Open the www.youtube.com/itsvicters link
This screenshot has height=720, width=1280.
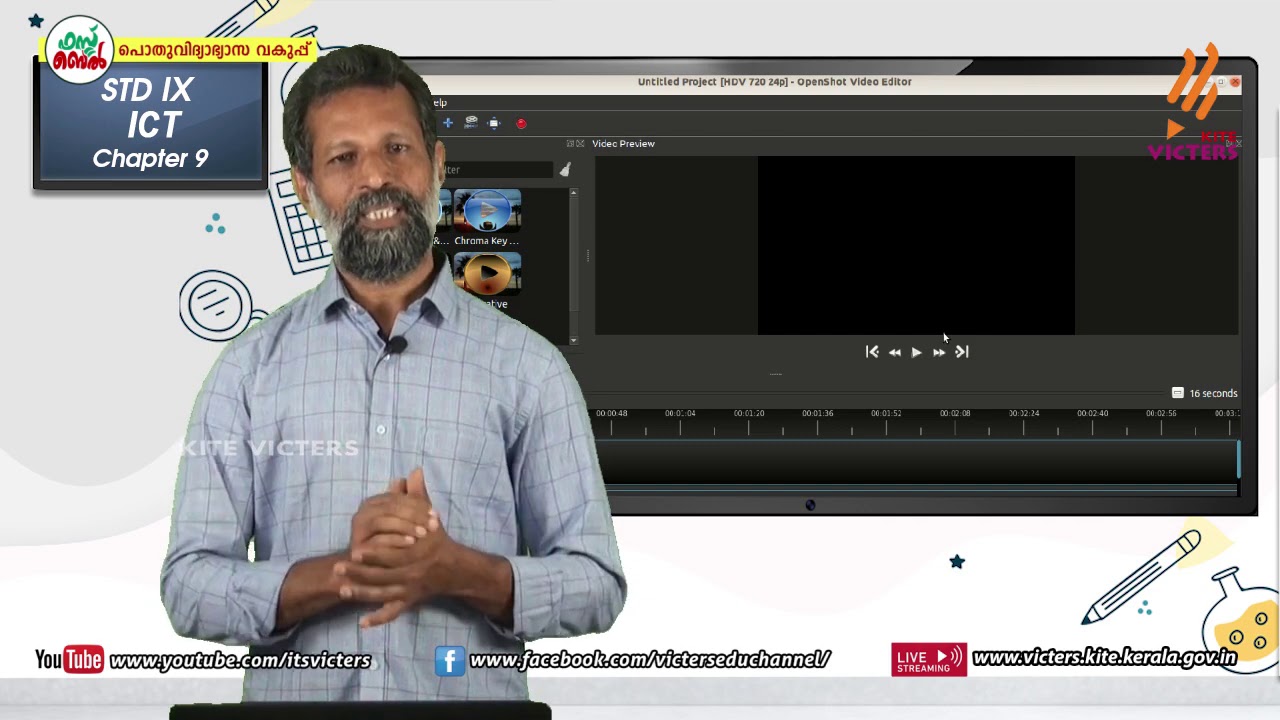coord(240,660)
